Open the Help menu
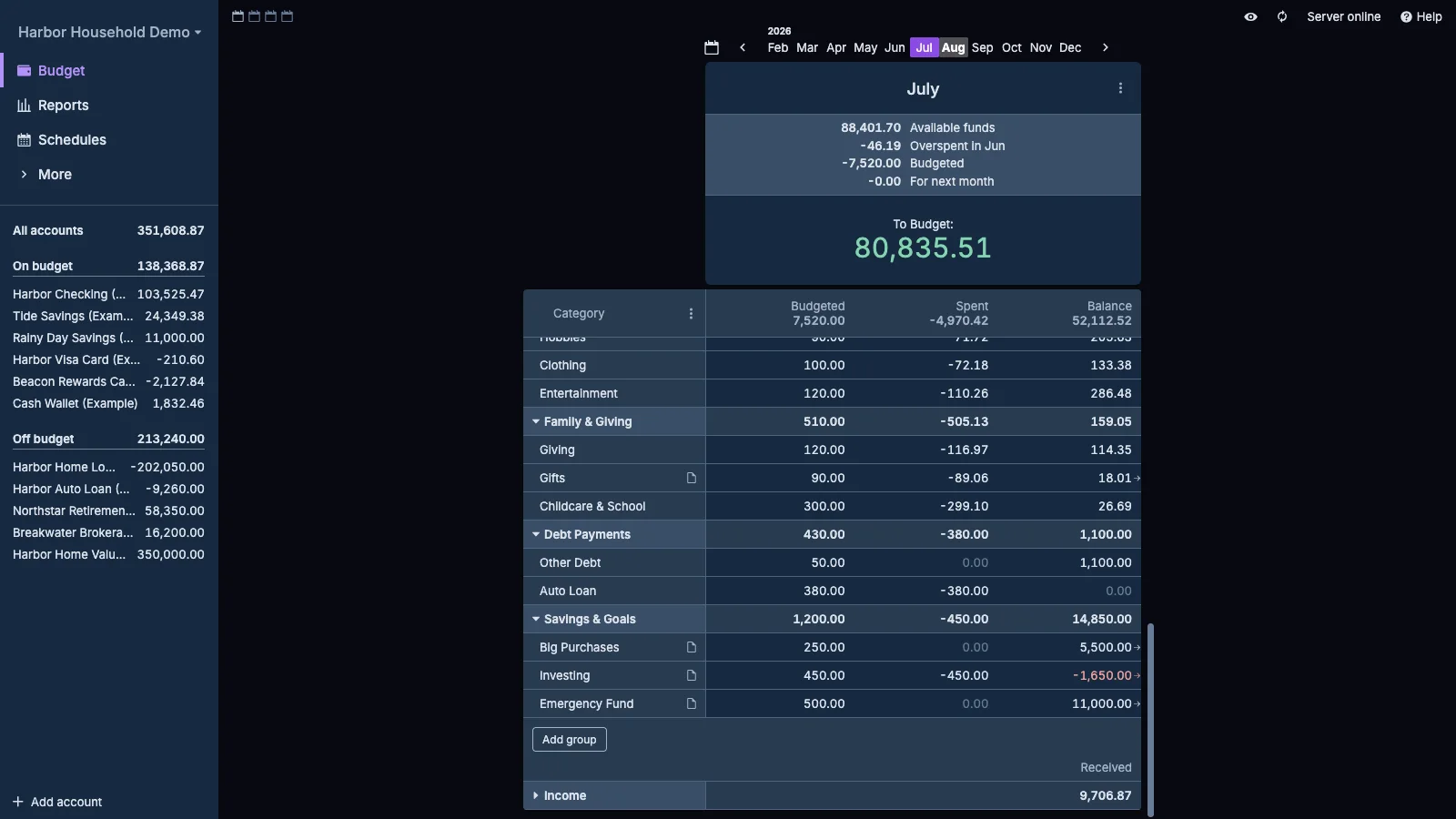This screenshot has width=1456, height=819. (1421, 16)
